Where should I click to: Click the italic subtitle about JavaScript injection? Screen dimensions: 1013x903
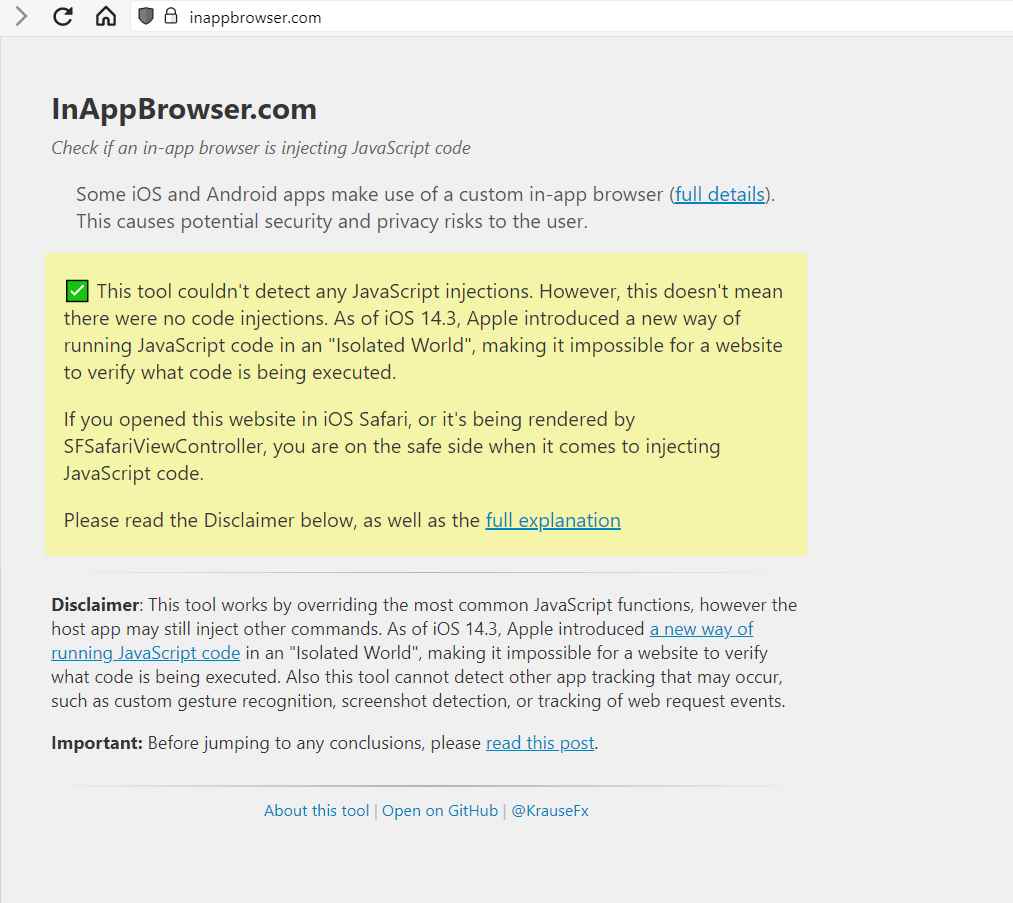(260, 148)
